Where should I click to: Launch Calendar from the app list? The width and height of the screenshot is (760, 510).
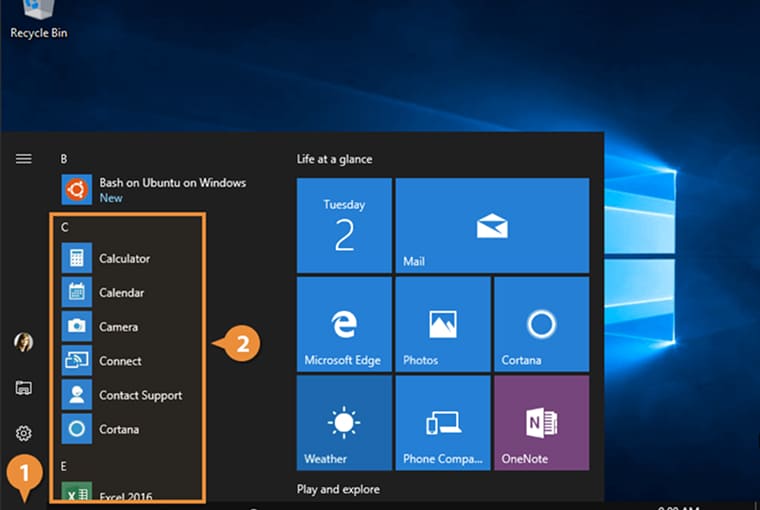coord(121,293)
